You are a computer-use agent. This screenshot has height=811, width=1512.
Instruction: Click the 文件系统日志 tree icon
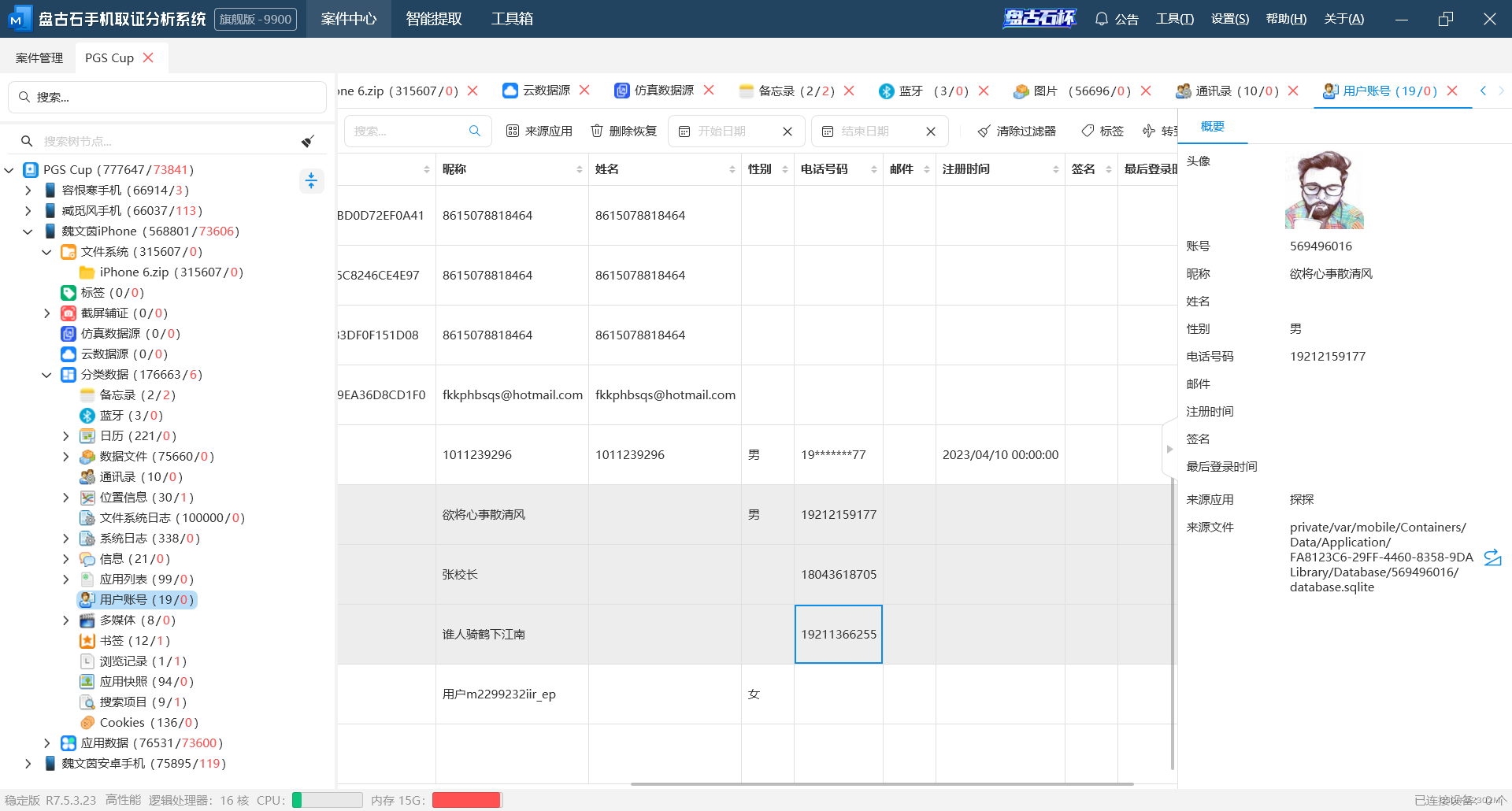pyautogui.click(x=87, y=517)
